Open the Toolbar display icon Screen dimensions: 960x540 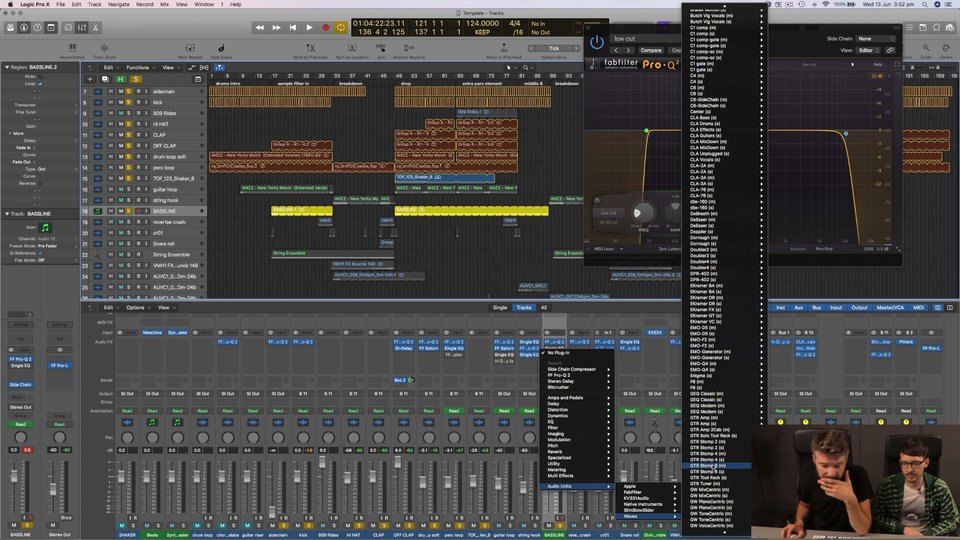pyautogui.click(x=51, y=28)
